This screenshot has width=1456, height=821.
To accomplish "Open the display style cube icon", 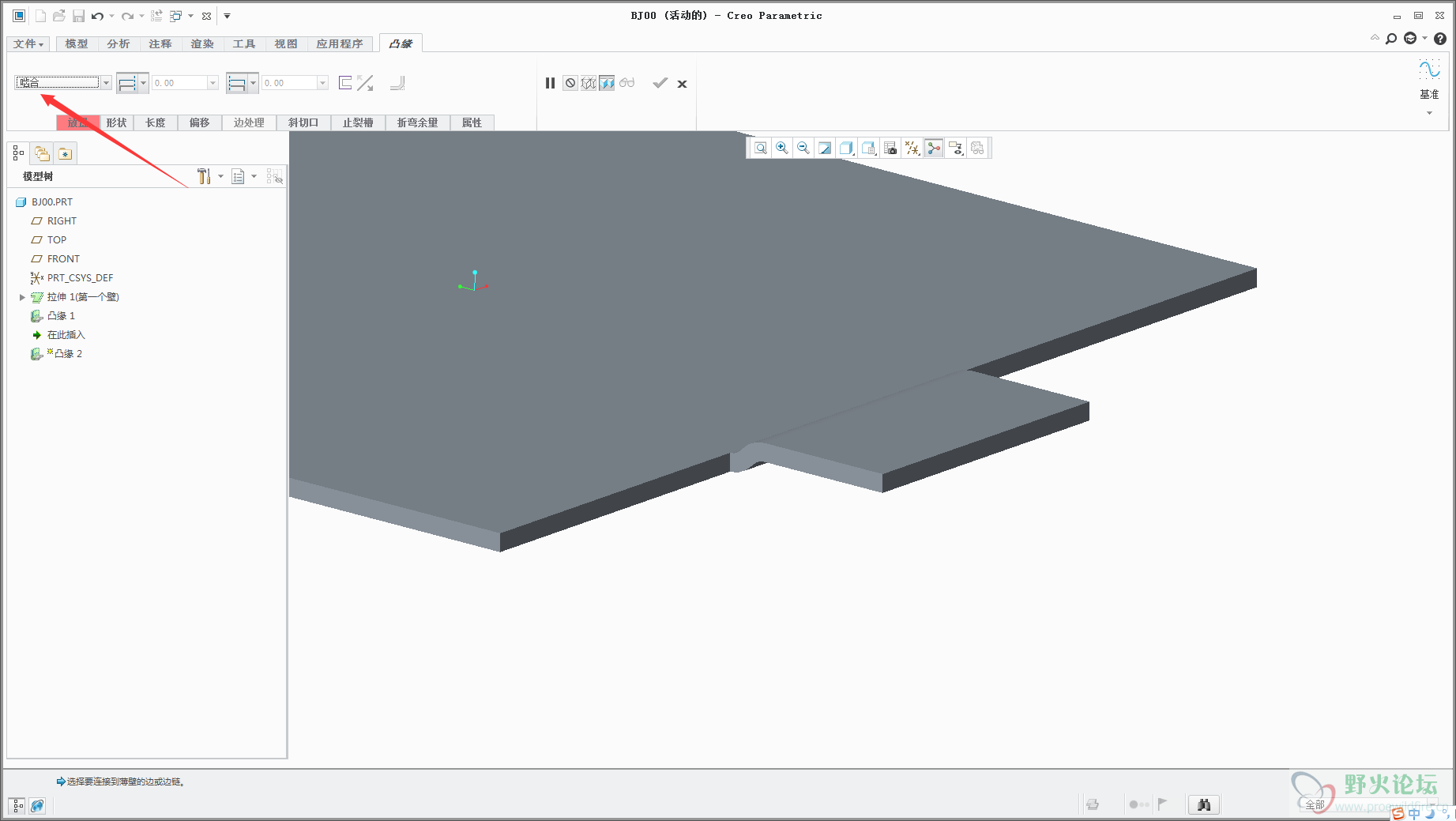I will [846, 148].
